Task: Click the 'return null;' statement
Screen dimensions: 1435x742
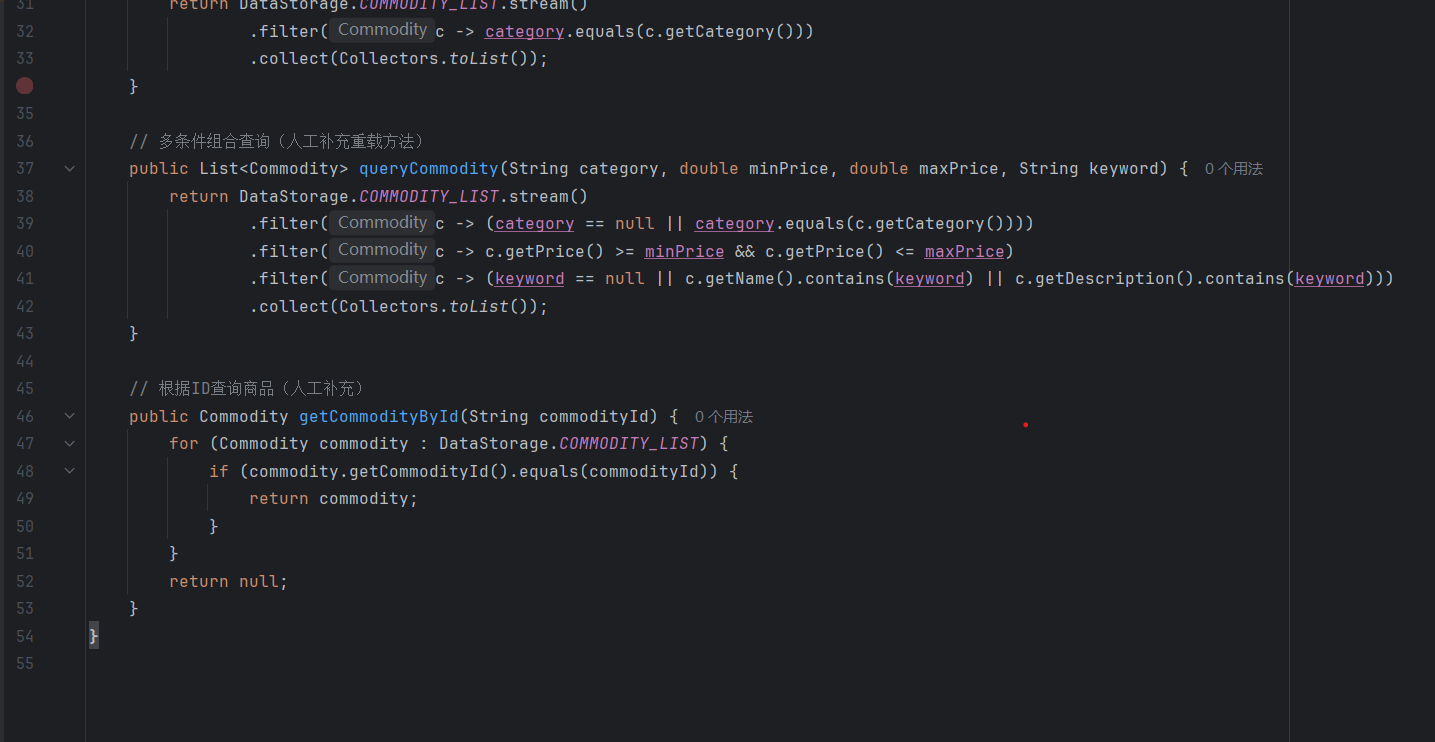Action: (x=228, y=581)
